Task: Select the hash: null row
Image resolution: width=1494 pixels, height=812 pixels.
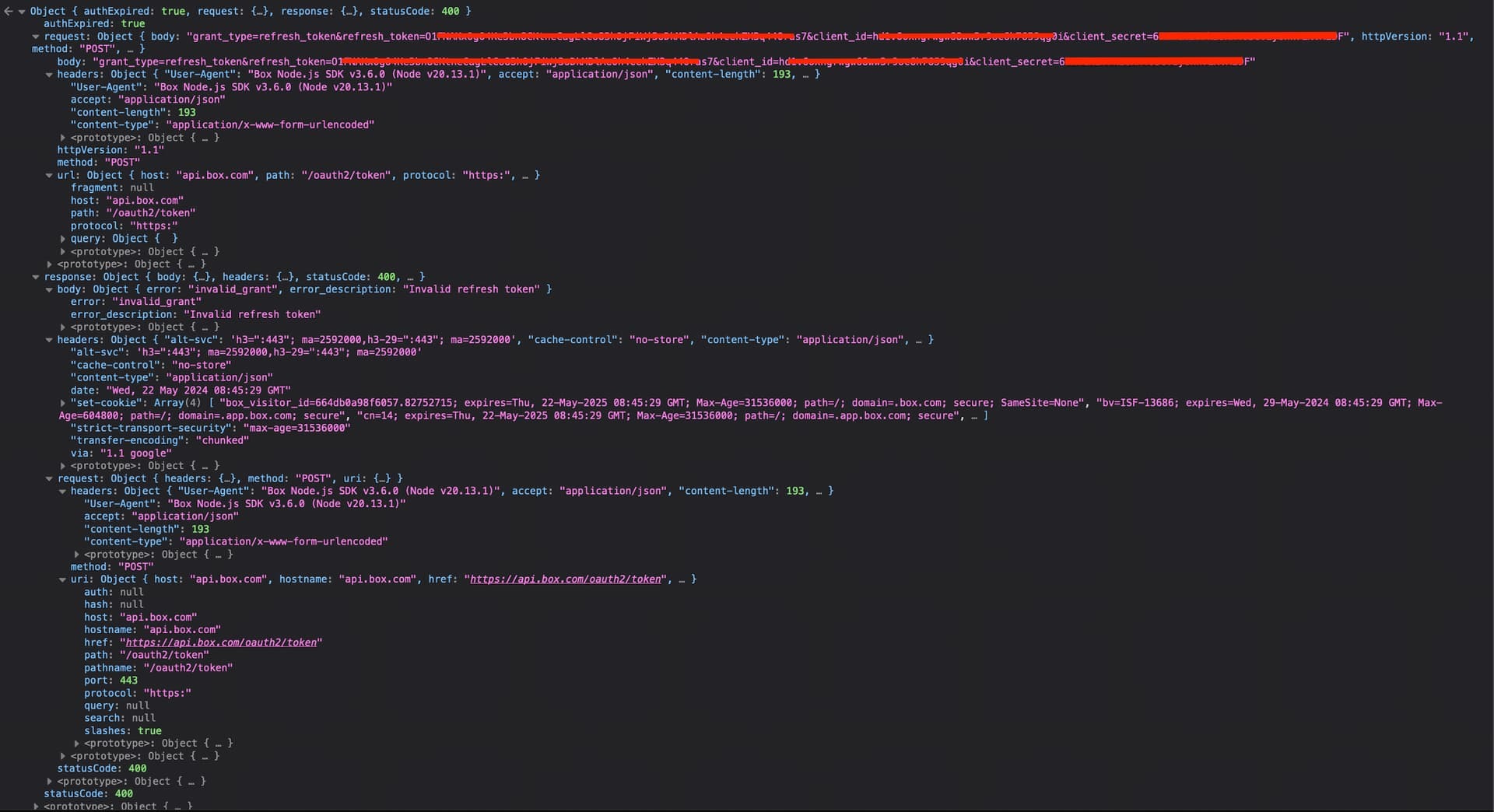Action: tap(114, 605)
